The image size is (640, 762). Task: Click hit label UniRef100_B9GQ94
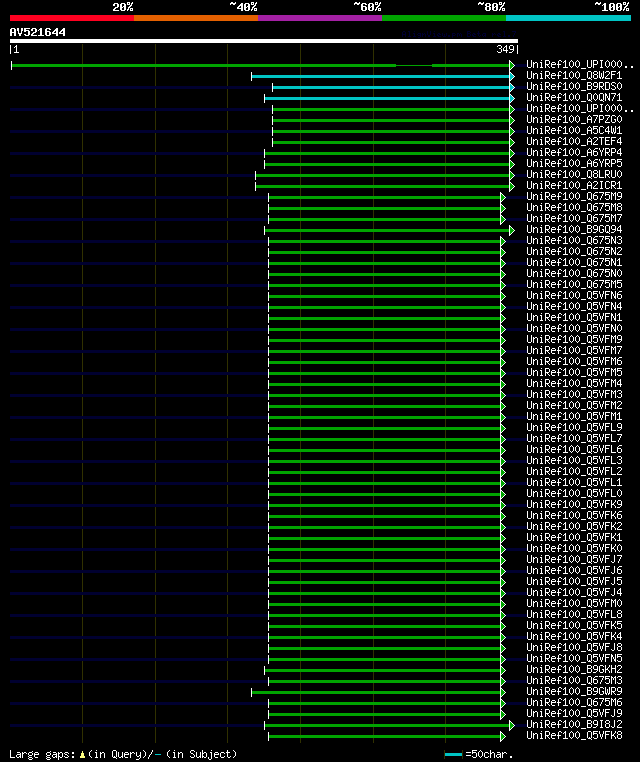pyautogui.click(x=574, y=229)
